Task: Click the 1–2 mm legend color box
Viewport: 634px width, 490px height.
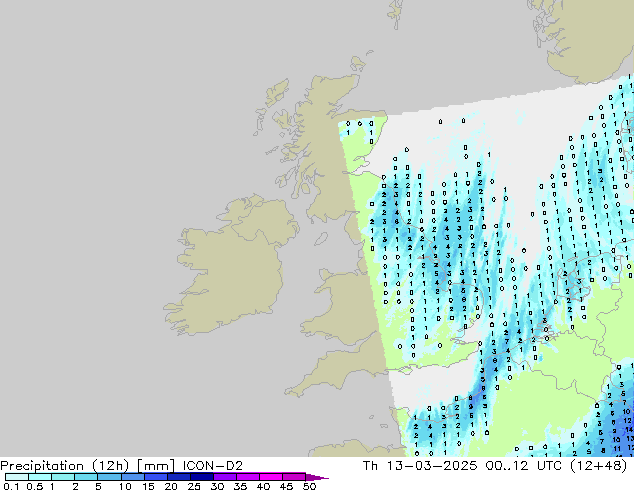Action: [63, 477]
